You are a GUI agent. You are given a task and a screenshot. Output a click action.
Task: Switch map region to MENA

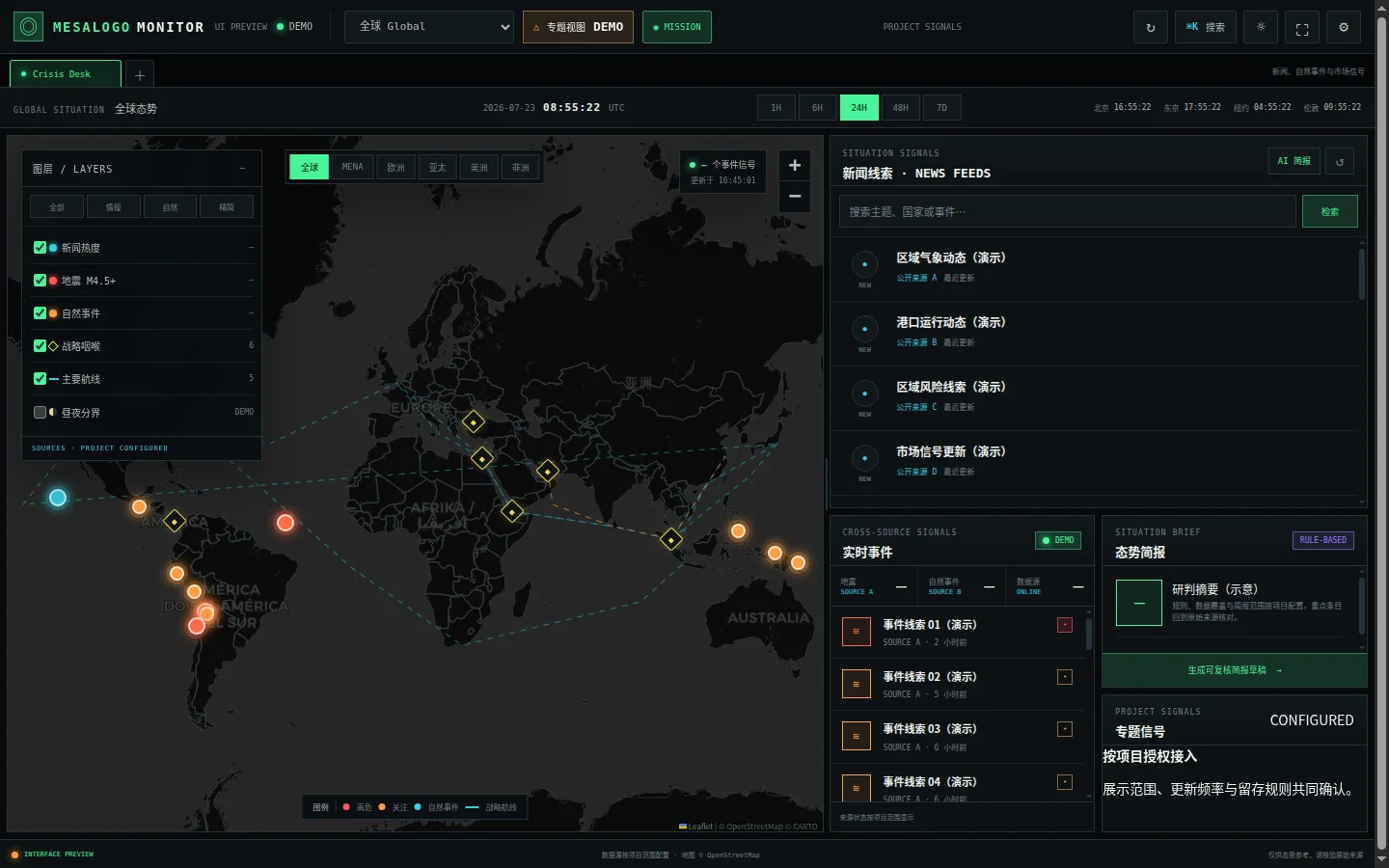click(353, 168)
